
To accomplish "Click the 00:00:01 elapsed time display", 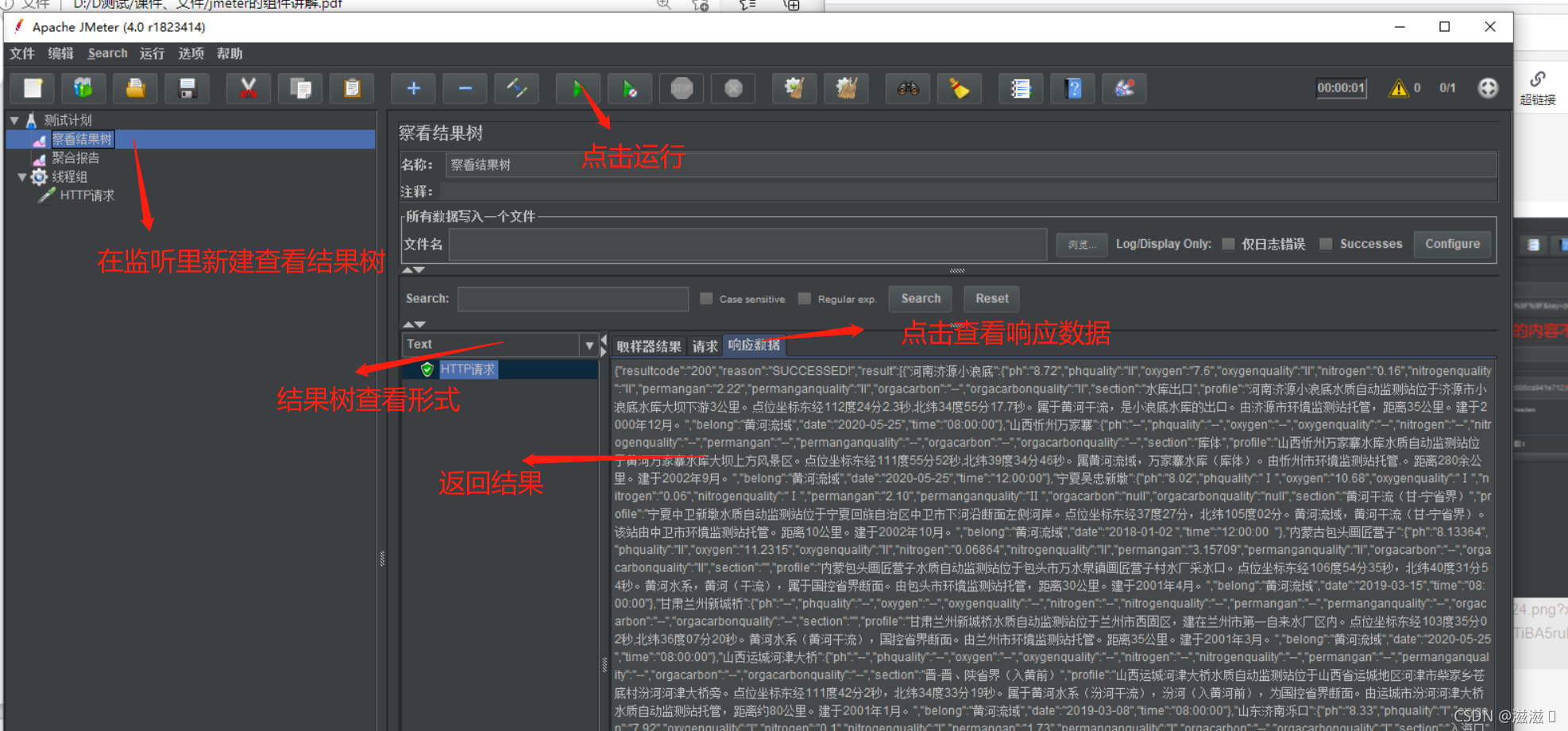I will (1341, 88).
